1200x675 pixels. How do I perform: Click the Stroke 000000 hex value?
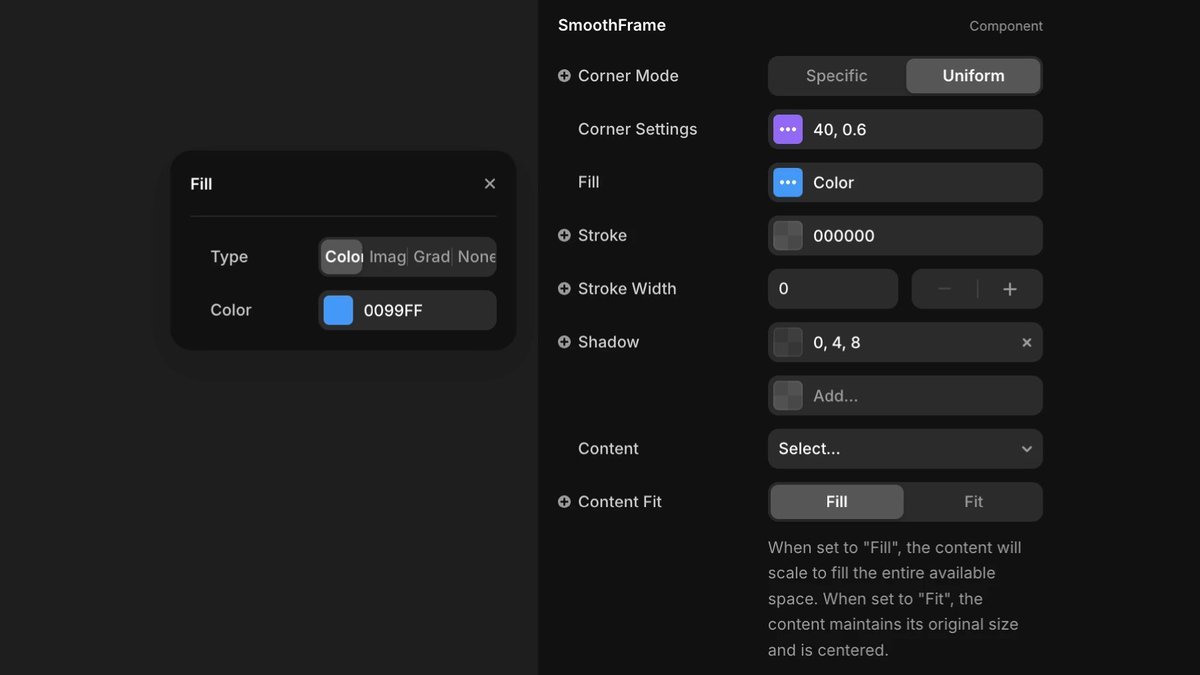(844, 236)
